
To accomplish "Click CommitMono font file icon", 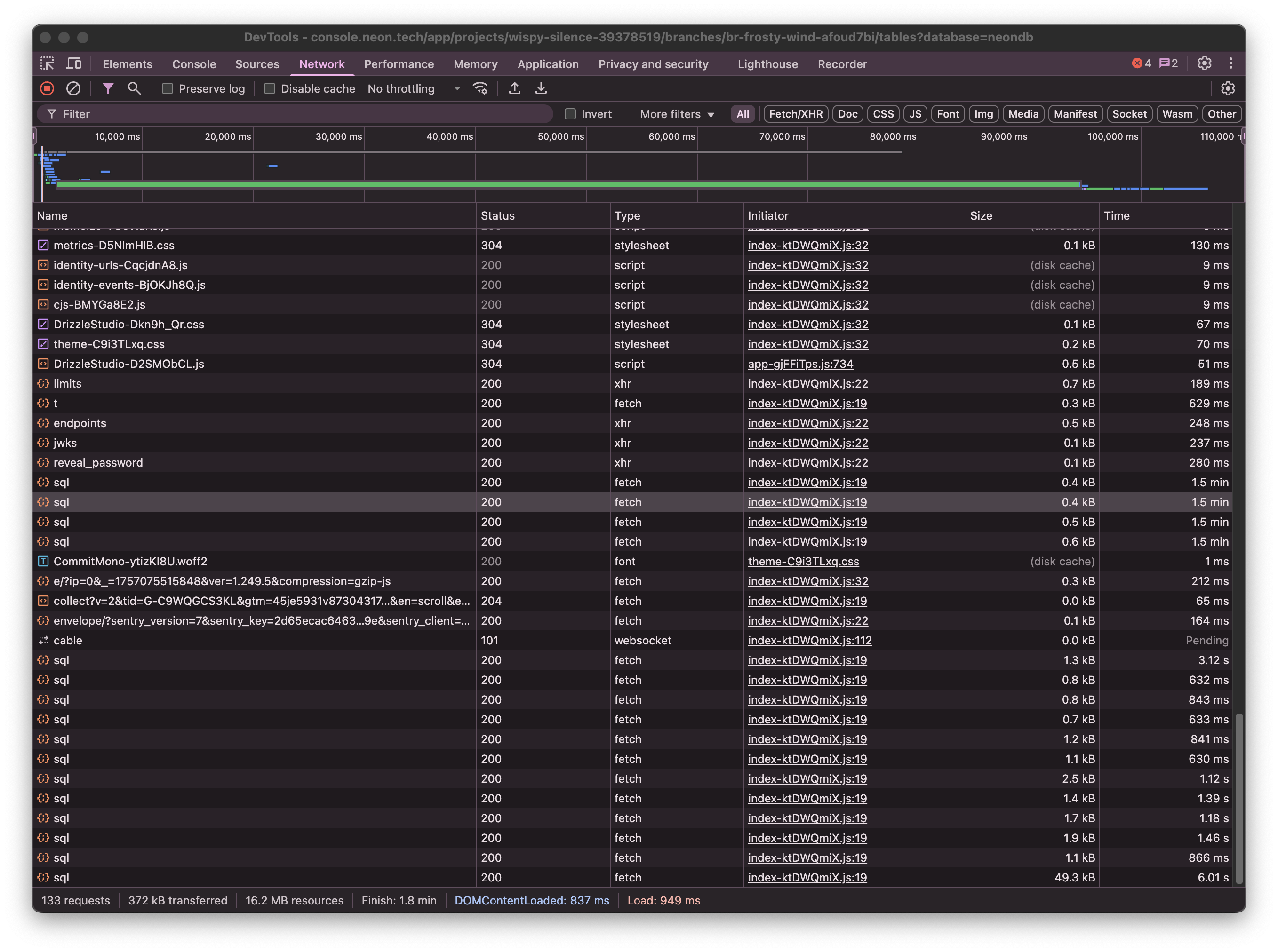I will pos(43,561).
